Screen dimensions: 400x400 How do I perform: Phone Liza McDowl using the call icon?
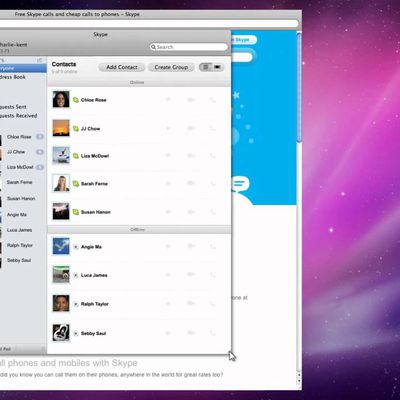pos(213,156)
